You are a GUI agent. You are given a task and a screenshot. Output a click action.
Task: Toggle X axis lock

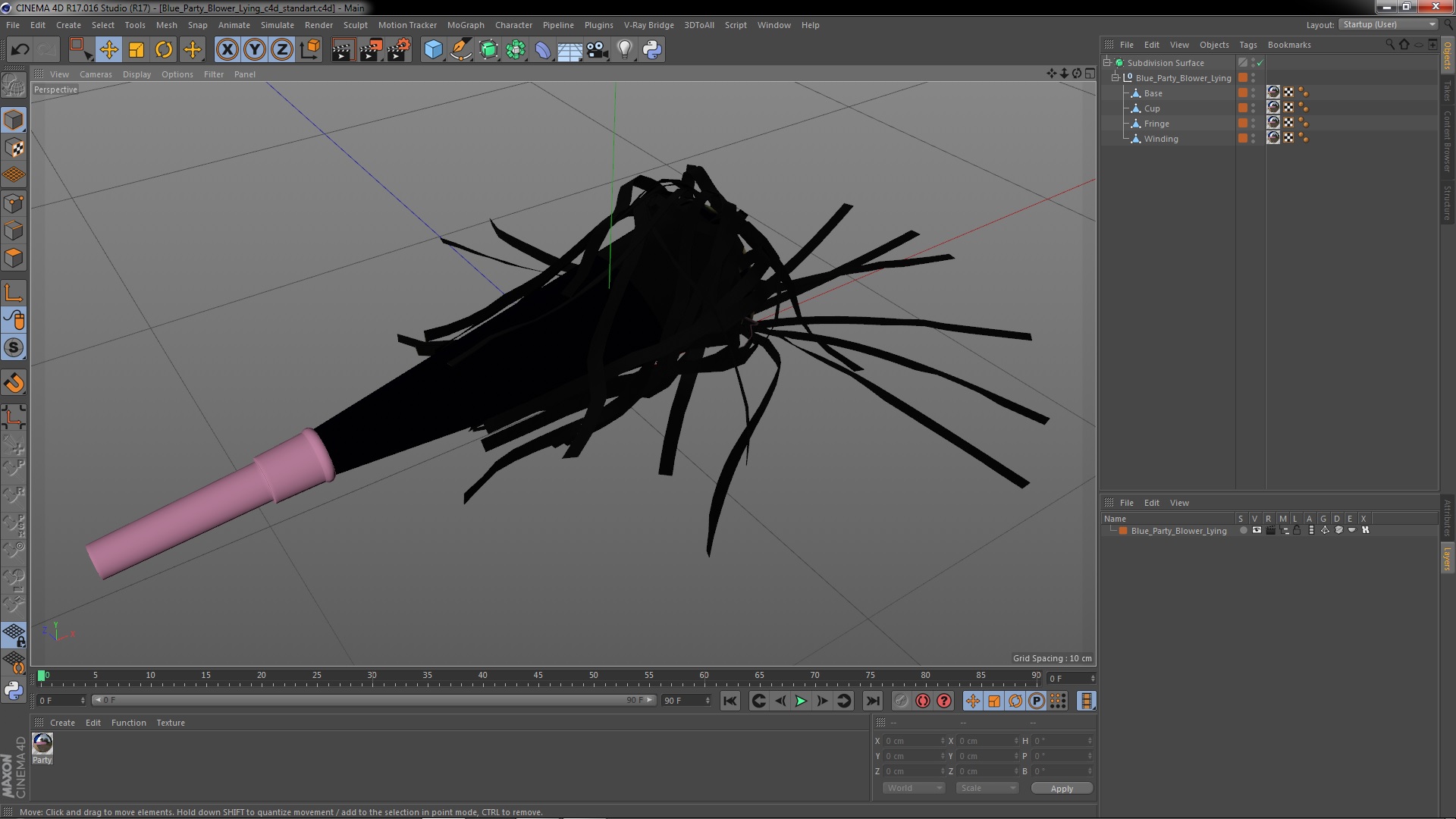click(x=227, y=50)
